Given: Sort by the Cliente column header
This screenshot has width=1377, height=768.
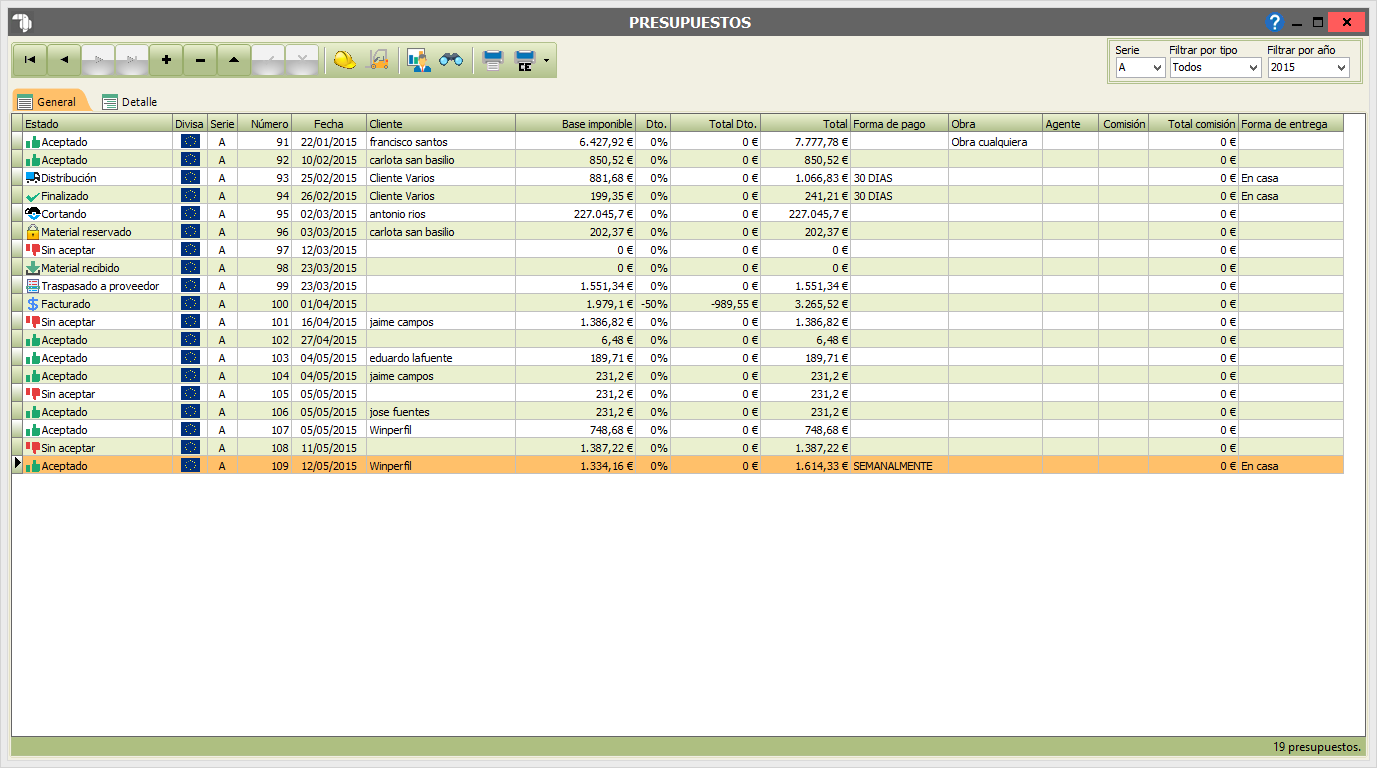Looking at the screenshot, I should [441, 124].
